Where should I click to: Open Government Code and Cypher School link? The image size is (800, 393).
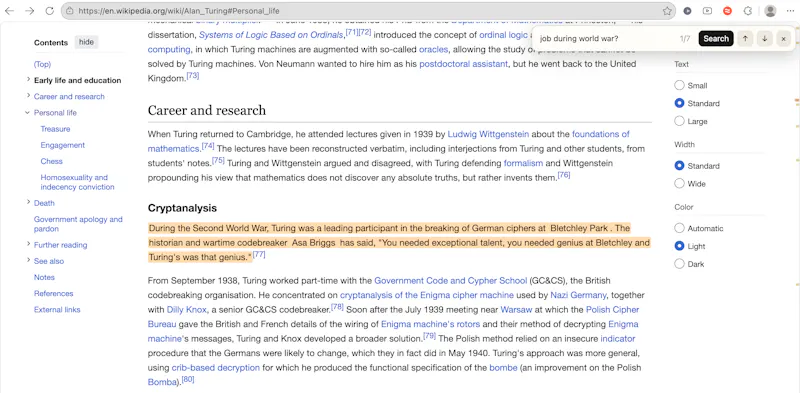pyautogui.click(x=451, y=281)
